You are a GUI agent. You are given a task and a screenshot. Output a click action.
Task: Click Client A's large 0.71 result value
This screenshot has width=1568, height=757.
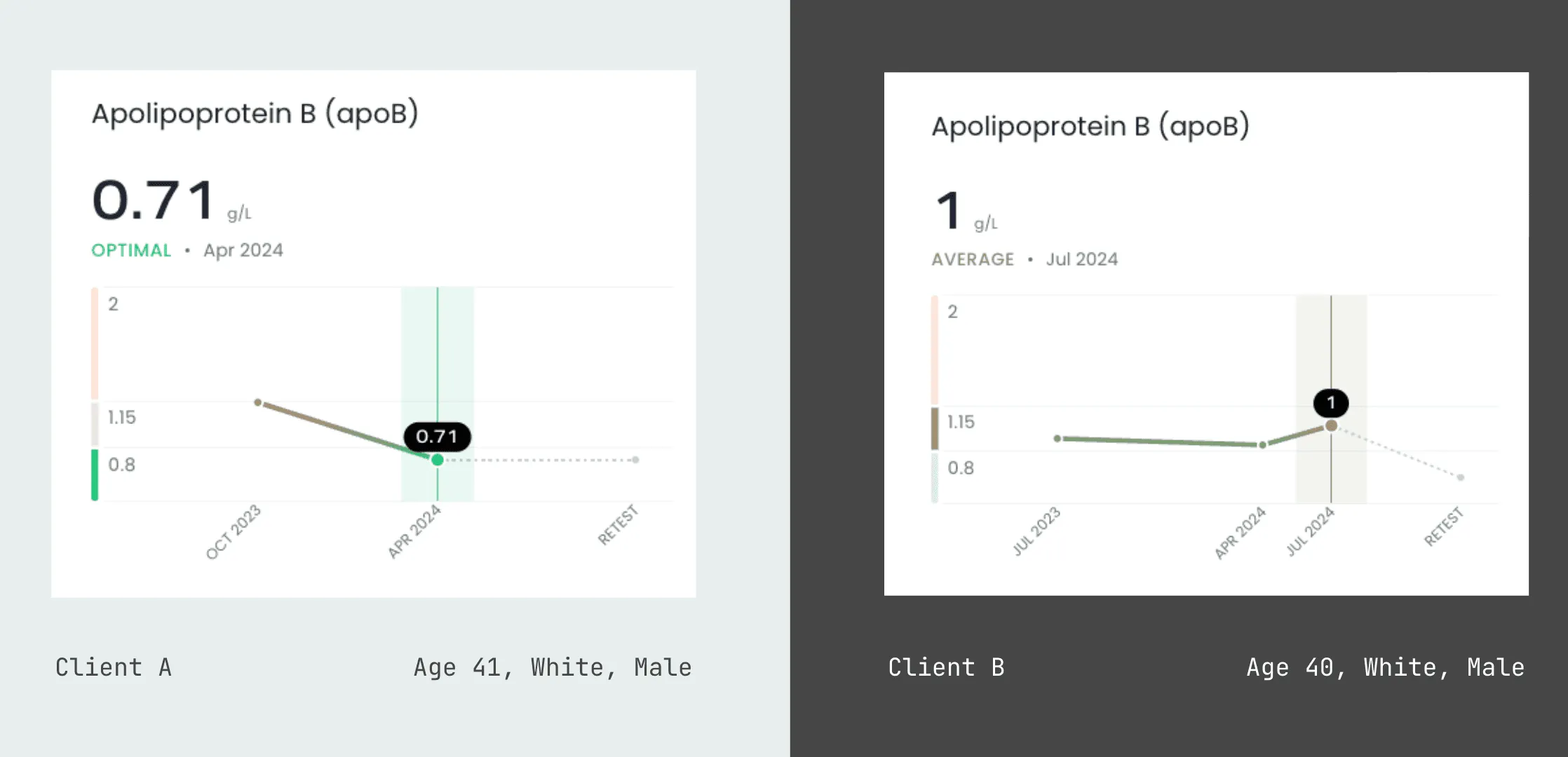154,200
